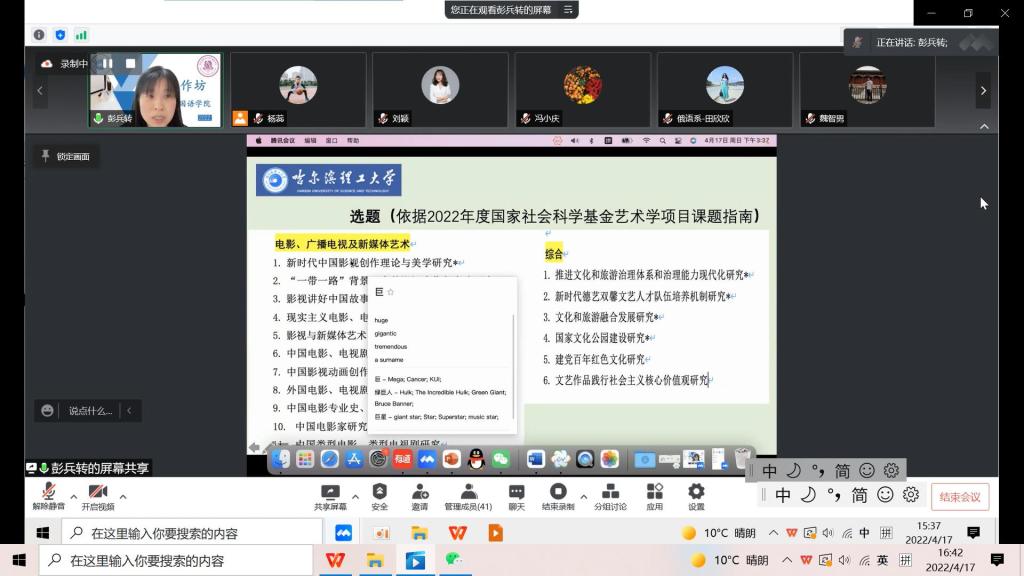
Task: Select 刘颖 participant video tile
Action: coord(440,89)
